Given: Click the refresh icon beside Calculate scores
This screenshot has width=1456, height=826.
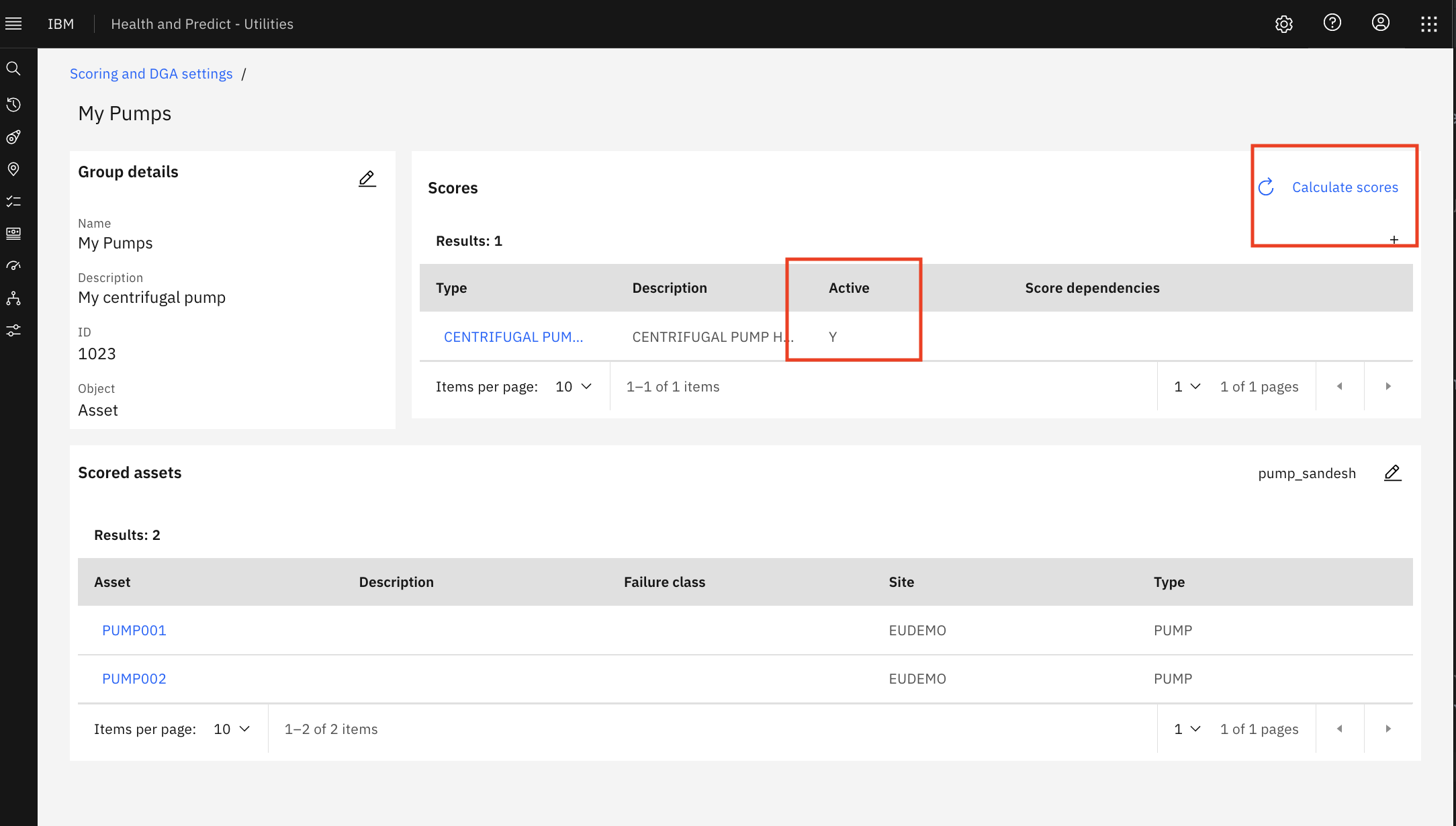Looking at the screenshot, I should 1266,187.
